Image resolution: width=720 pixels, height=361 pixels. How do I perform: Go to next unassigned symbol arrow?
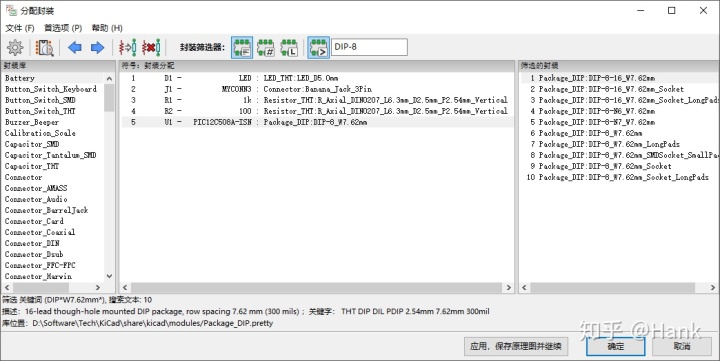97,47
